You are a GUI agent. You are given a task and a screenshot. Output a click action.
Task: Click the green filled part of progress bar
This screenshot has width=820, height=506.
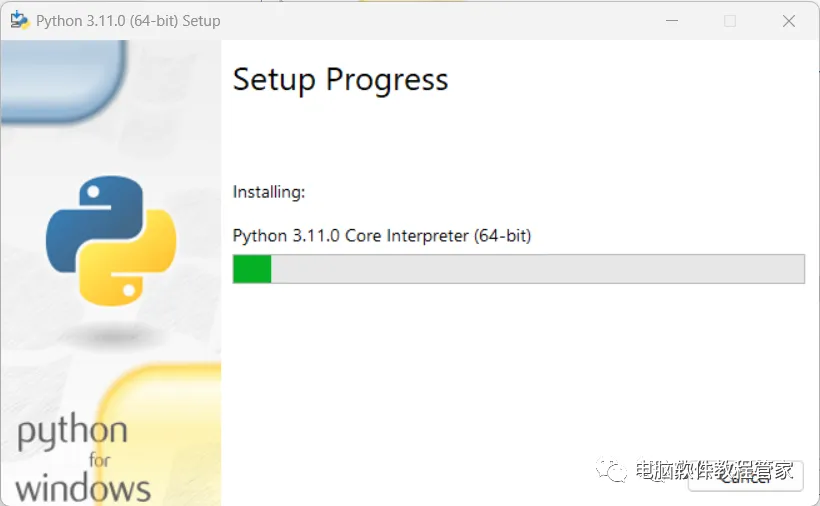[252, 269]
